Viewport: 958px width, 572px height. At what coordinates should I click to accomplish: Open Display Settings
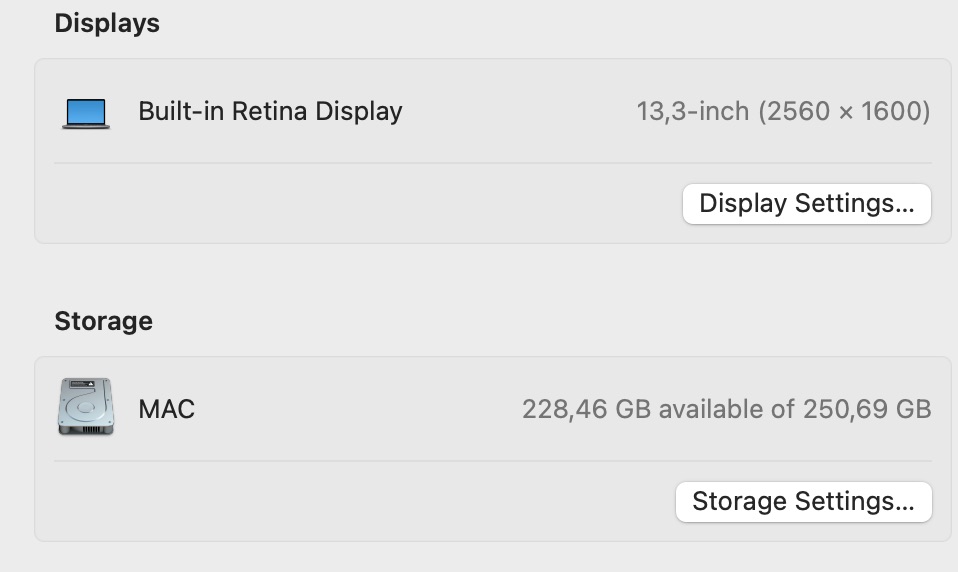coord(806,204)
